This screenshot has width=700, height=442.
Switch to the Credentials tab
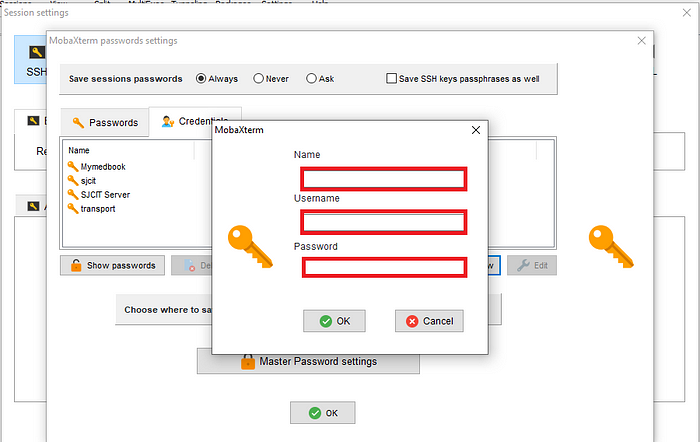point(195,121)
